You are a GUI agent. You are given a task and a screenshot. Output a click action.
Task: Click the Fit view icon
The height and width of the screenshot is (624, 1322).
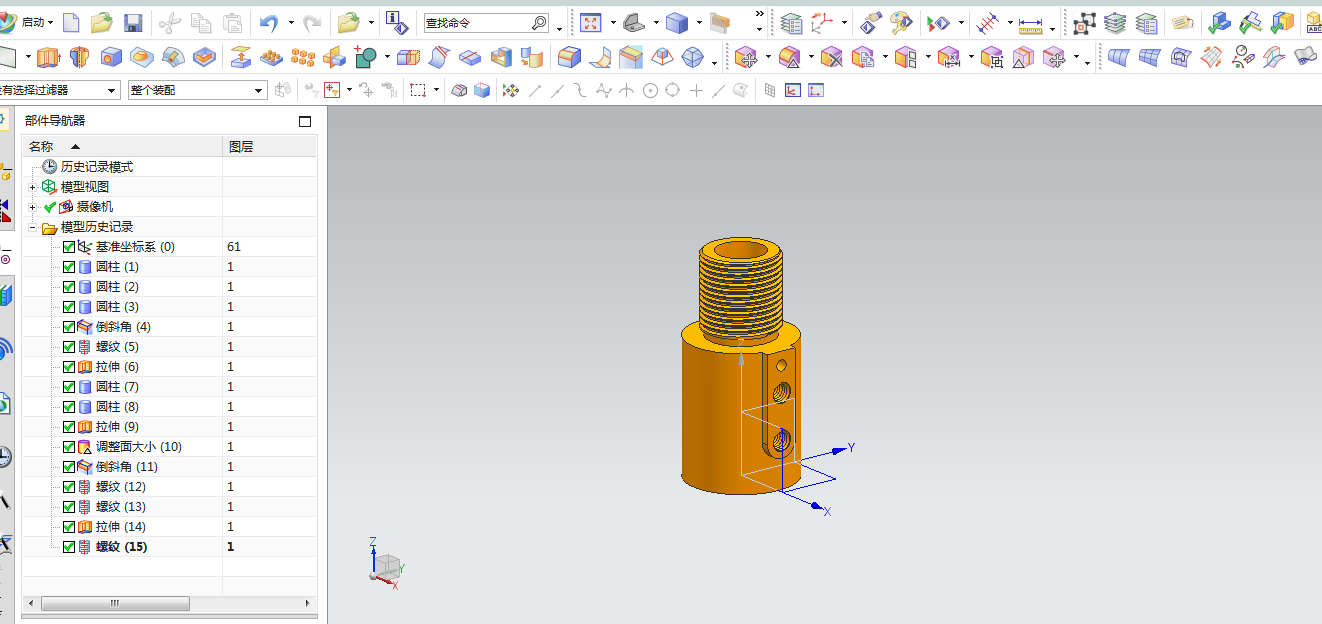pyautogui.click(x=591, y=22)
